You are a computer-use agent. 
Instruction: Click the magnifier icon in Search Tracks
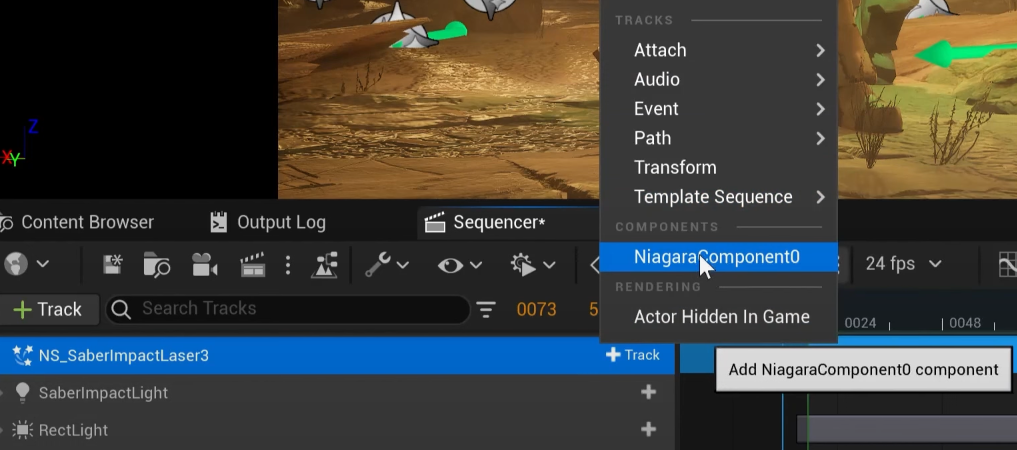pos(121,309)
